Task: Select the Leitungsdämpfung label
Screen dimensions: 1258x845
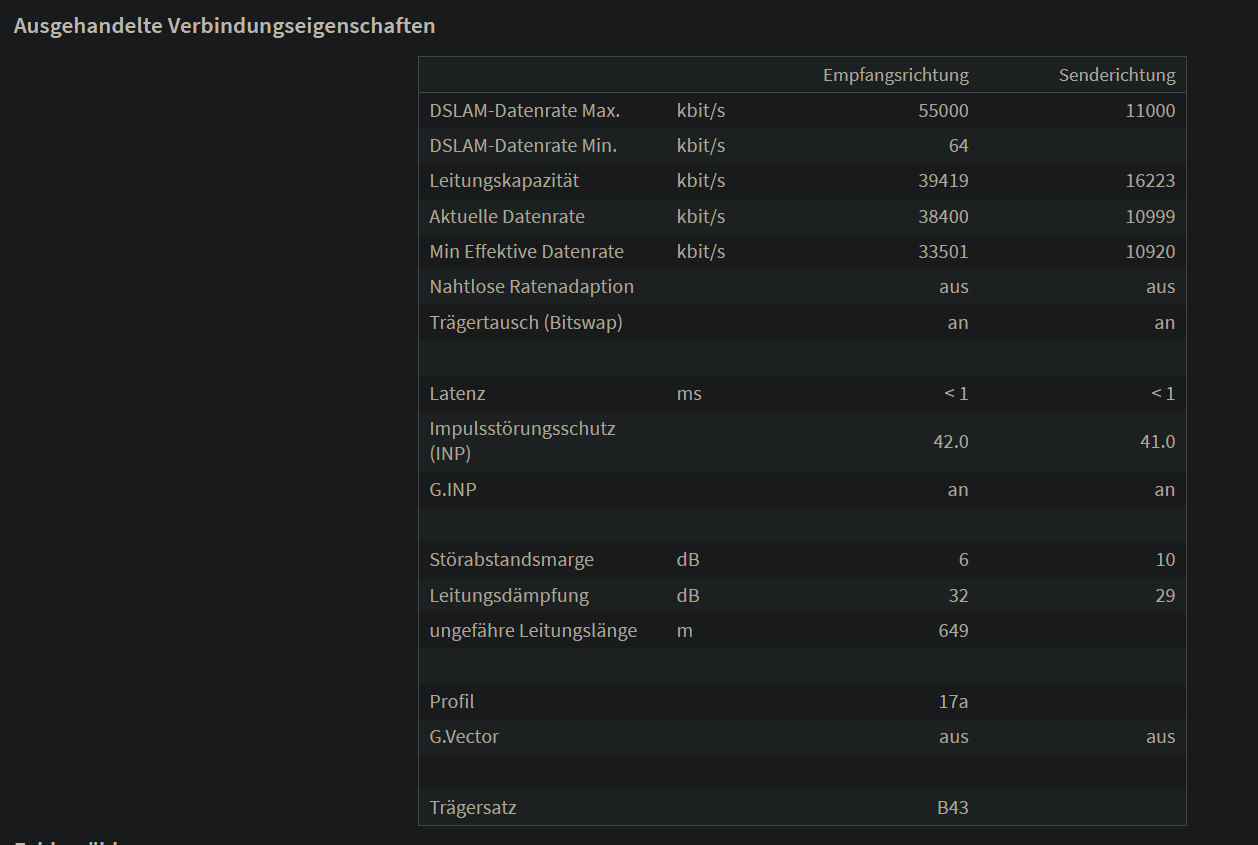Action: point(509,595)
